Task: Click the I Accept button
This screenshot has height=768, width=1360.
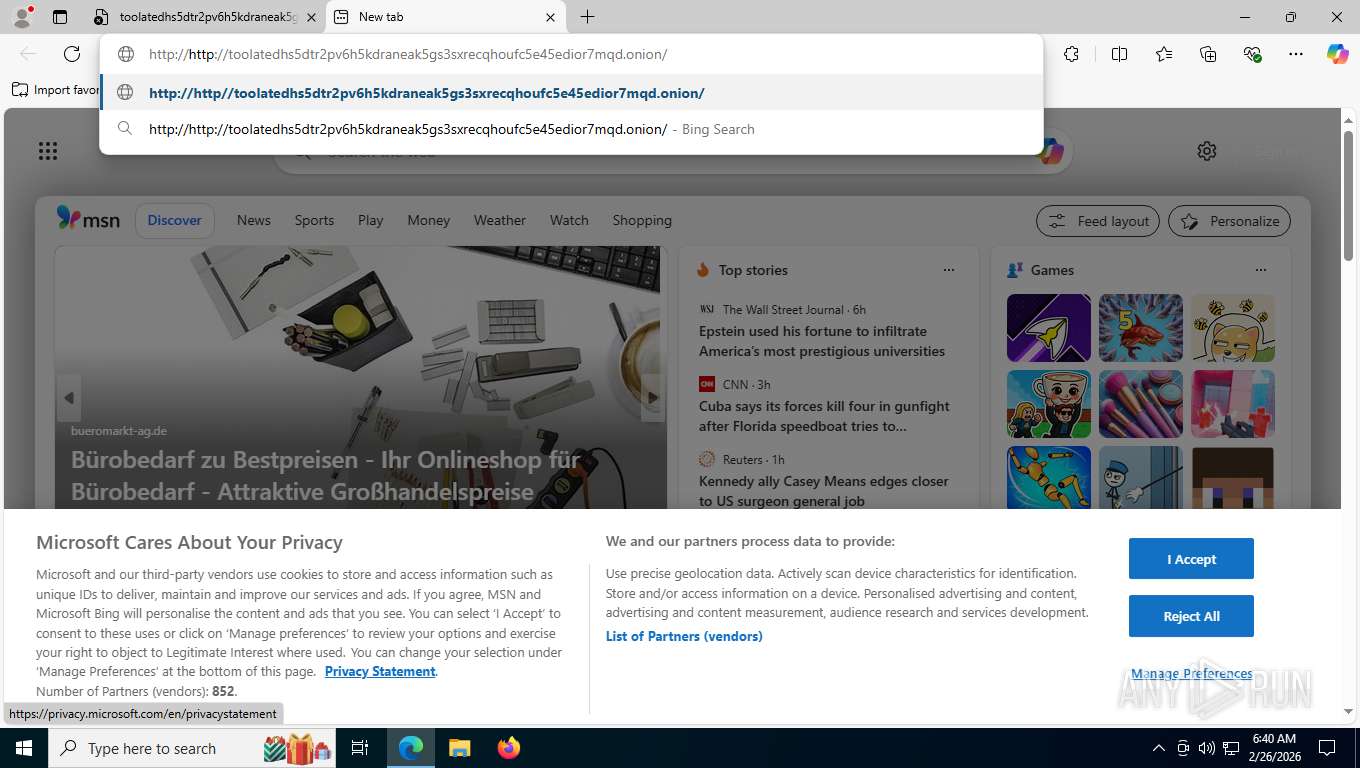Action: click(1191, 559)
